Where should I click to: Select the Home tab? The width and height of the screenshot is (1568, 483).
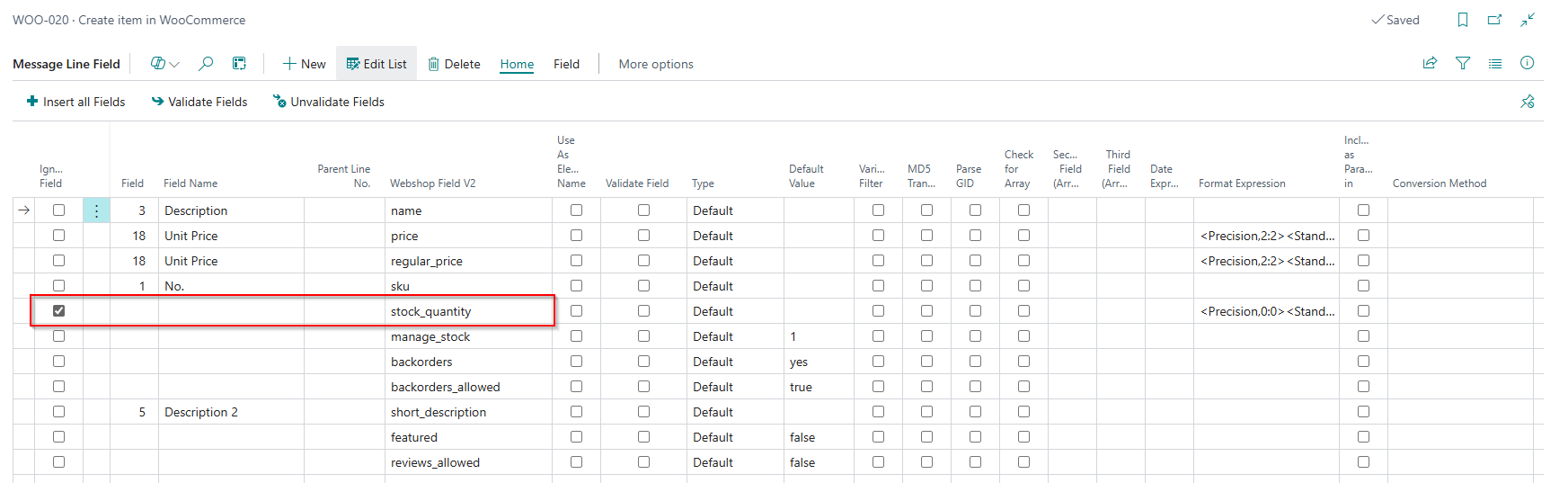tap(517, 64)
